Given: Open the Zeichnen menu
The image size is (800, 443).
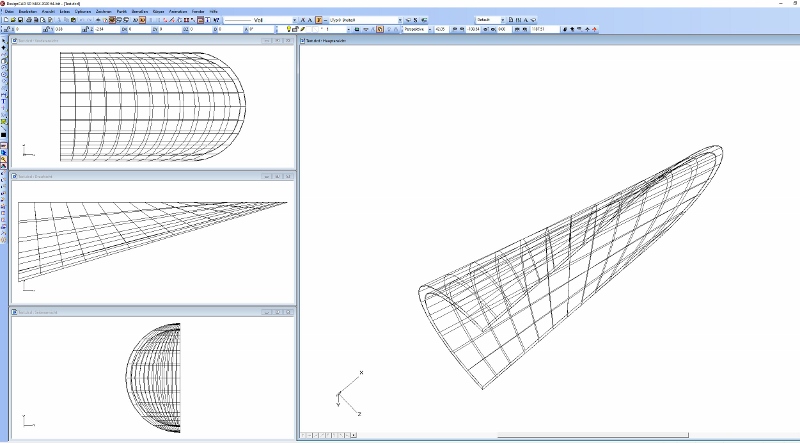Looking at the screenshot, I should pos(103,11).
